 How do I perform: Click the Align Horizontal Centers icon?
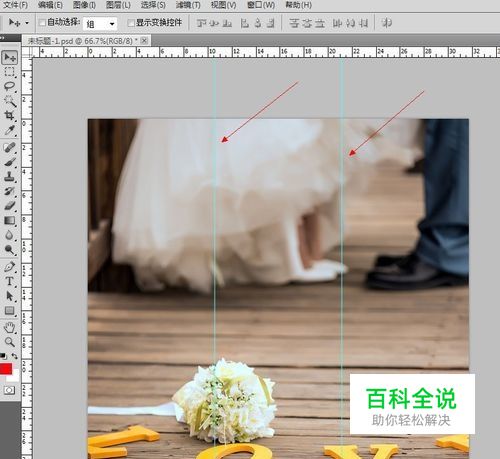258,23
